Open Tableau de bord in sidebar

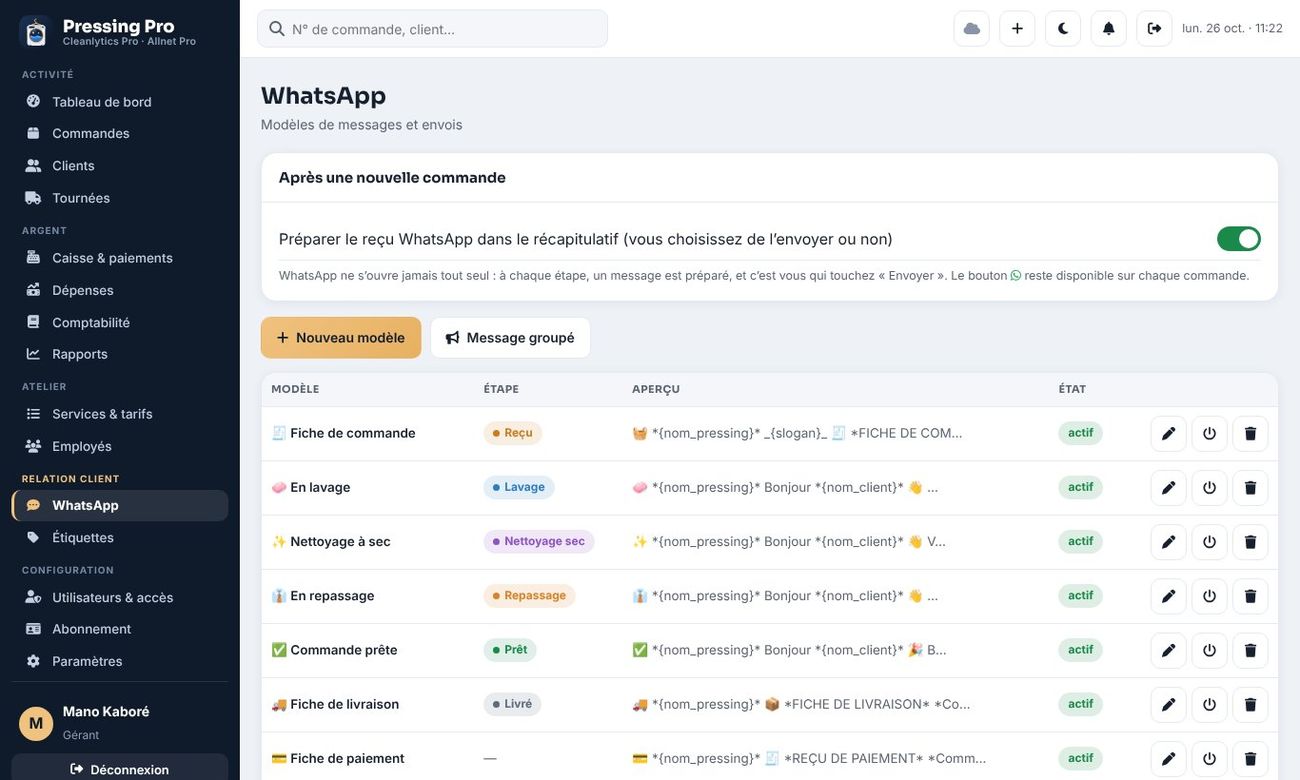pyautogui.click(x=120, y=101)
